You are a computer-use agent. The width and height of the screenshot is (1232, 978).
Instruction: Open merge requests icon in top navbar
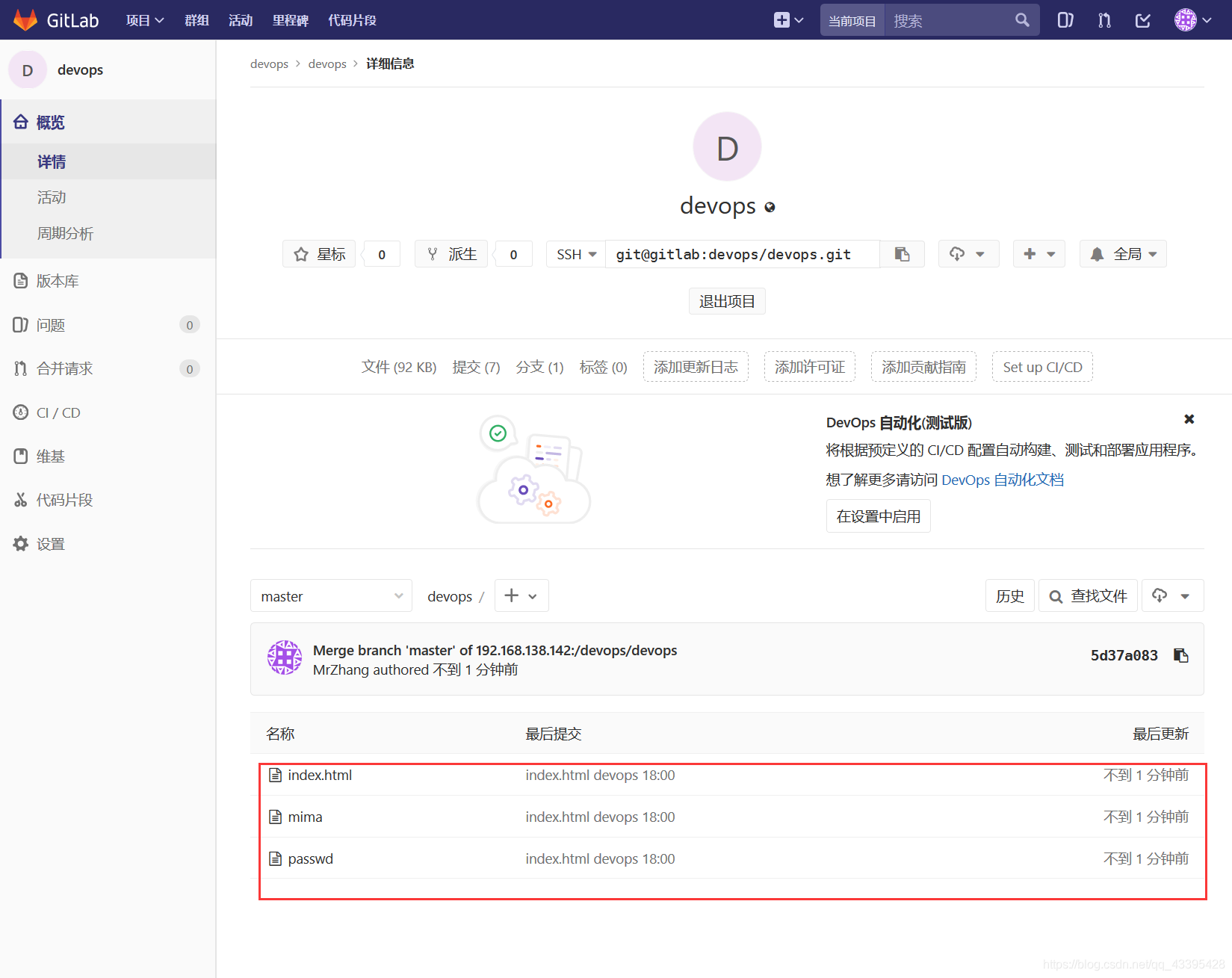[x=1104, y=20]
